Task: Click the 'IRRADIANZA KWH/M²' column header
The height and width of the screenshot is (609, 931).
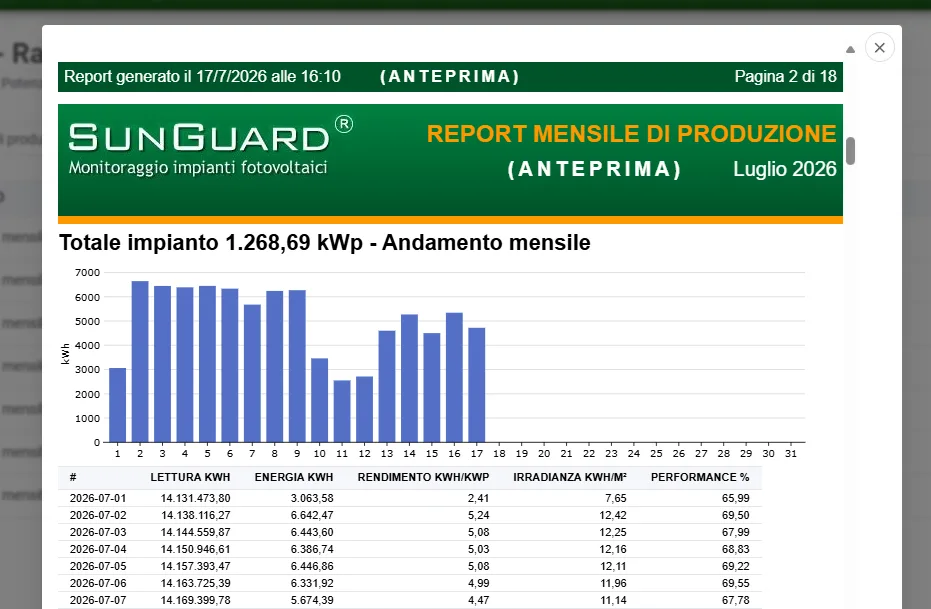Action: point(570,477)
